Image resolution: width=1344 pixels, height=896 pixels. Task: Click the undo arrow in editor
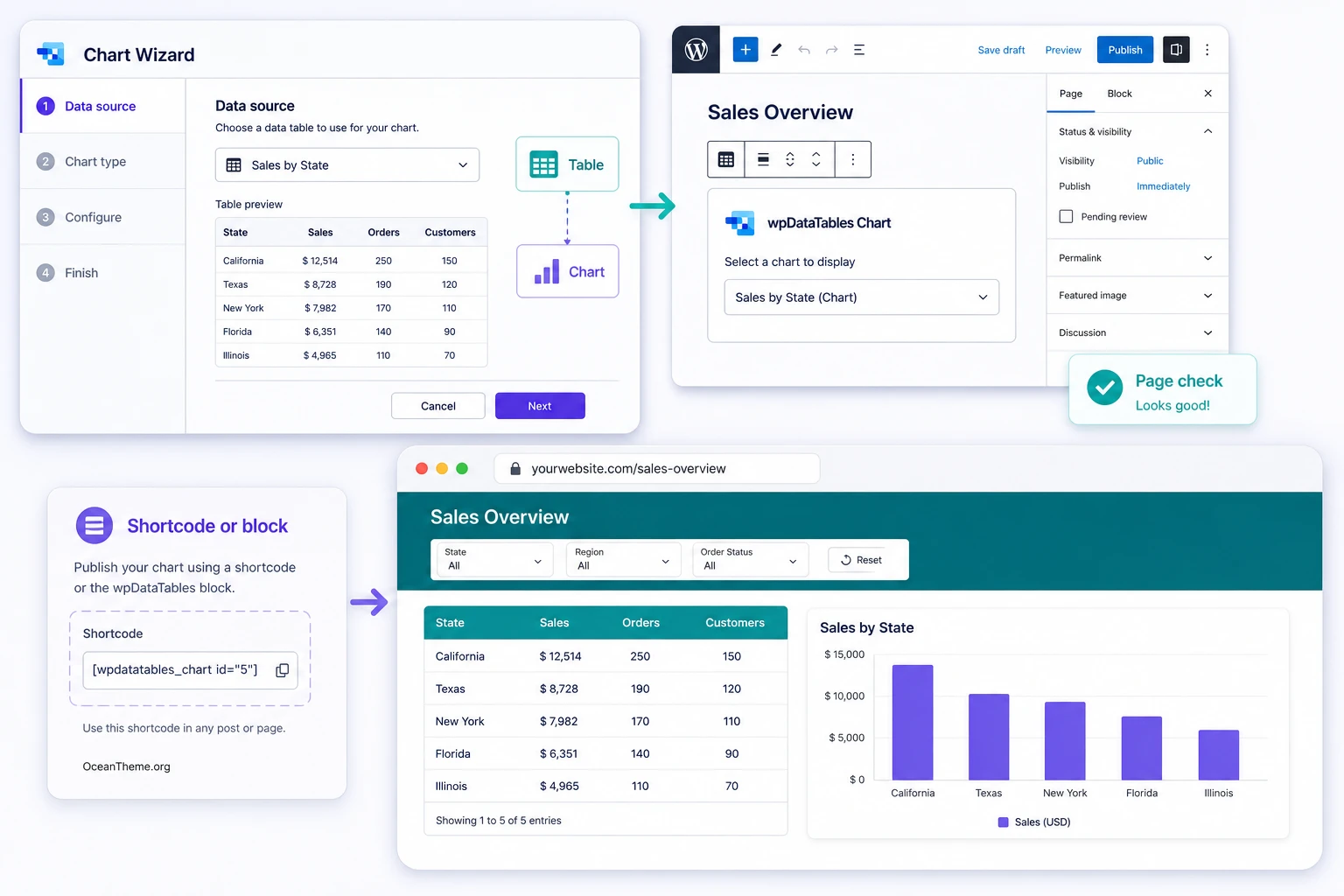(x=804, y=50)
